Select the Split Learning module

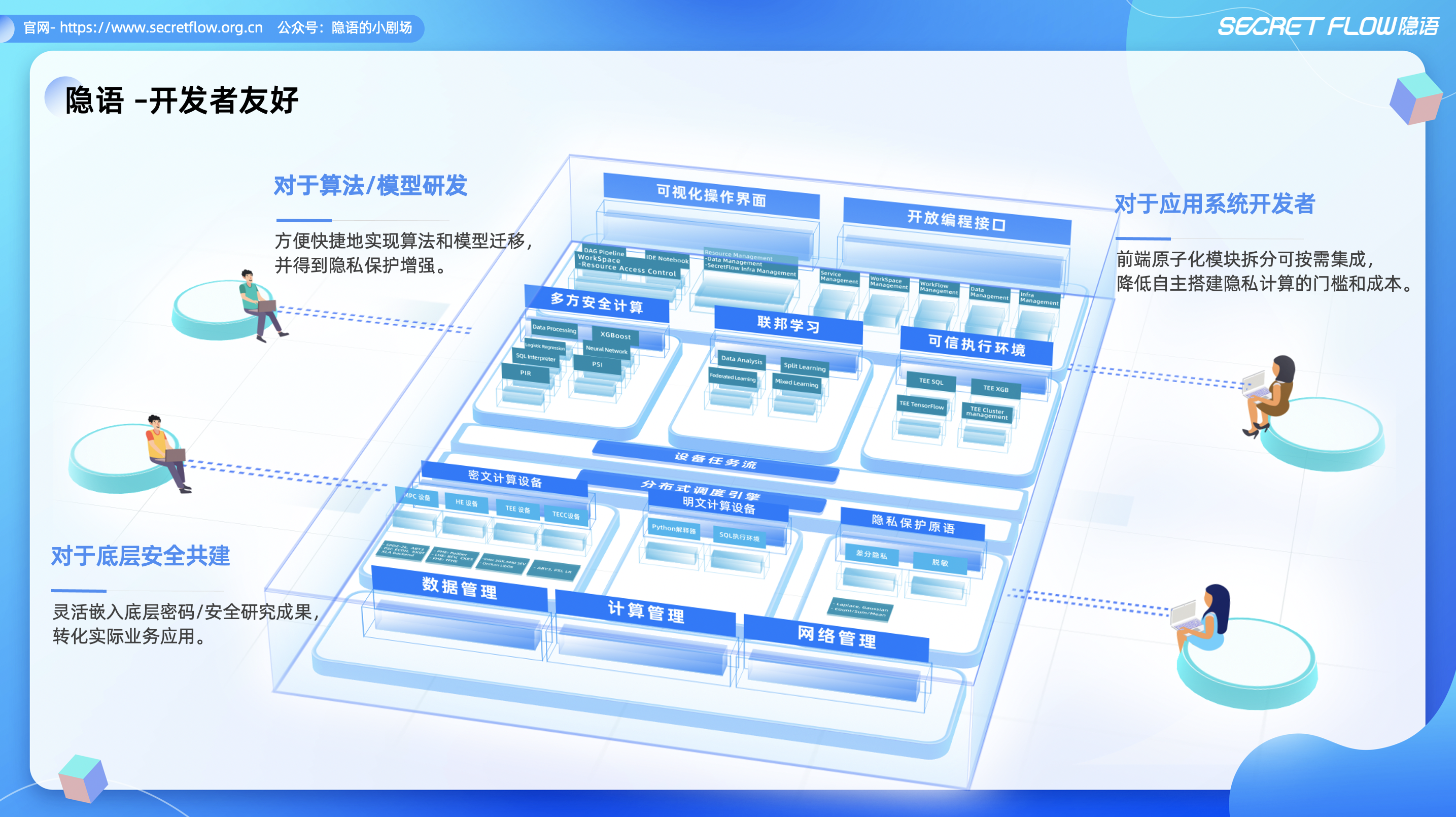[804, 366]
